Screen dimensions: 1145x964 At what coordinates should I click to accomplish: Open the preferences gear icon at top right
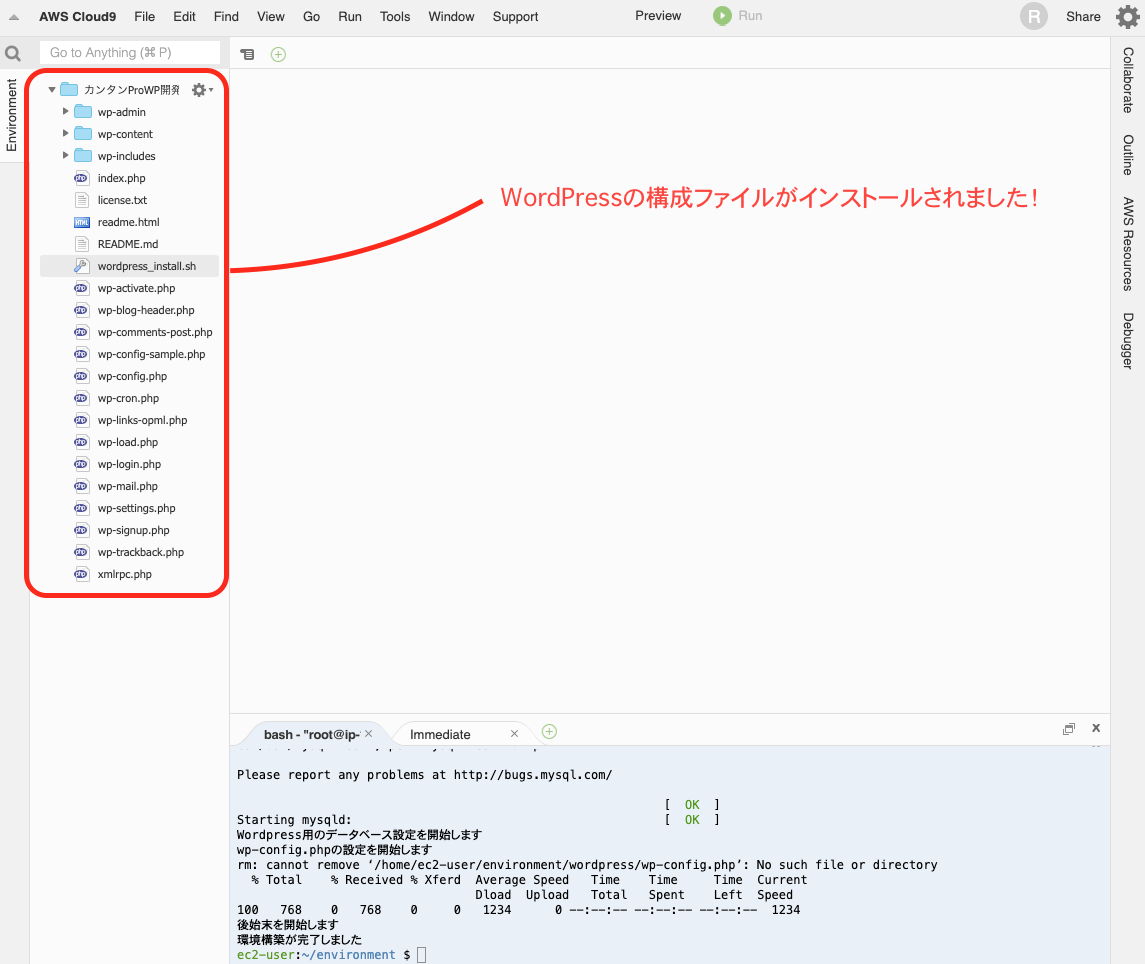(x=1127, y=16)
